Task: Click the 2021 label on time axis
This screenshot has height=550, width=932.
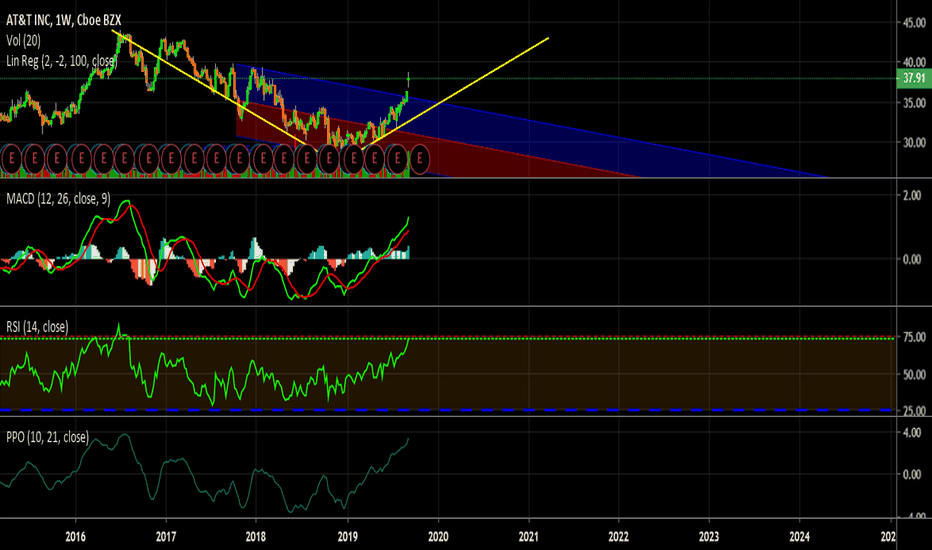Action: [x=528, y=537]
